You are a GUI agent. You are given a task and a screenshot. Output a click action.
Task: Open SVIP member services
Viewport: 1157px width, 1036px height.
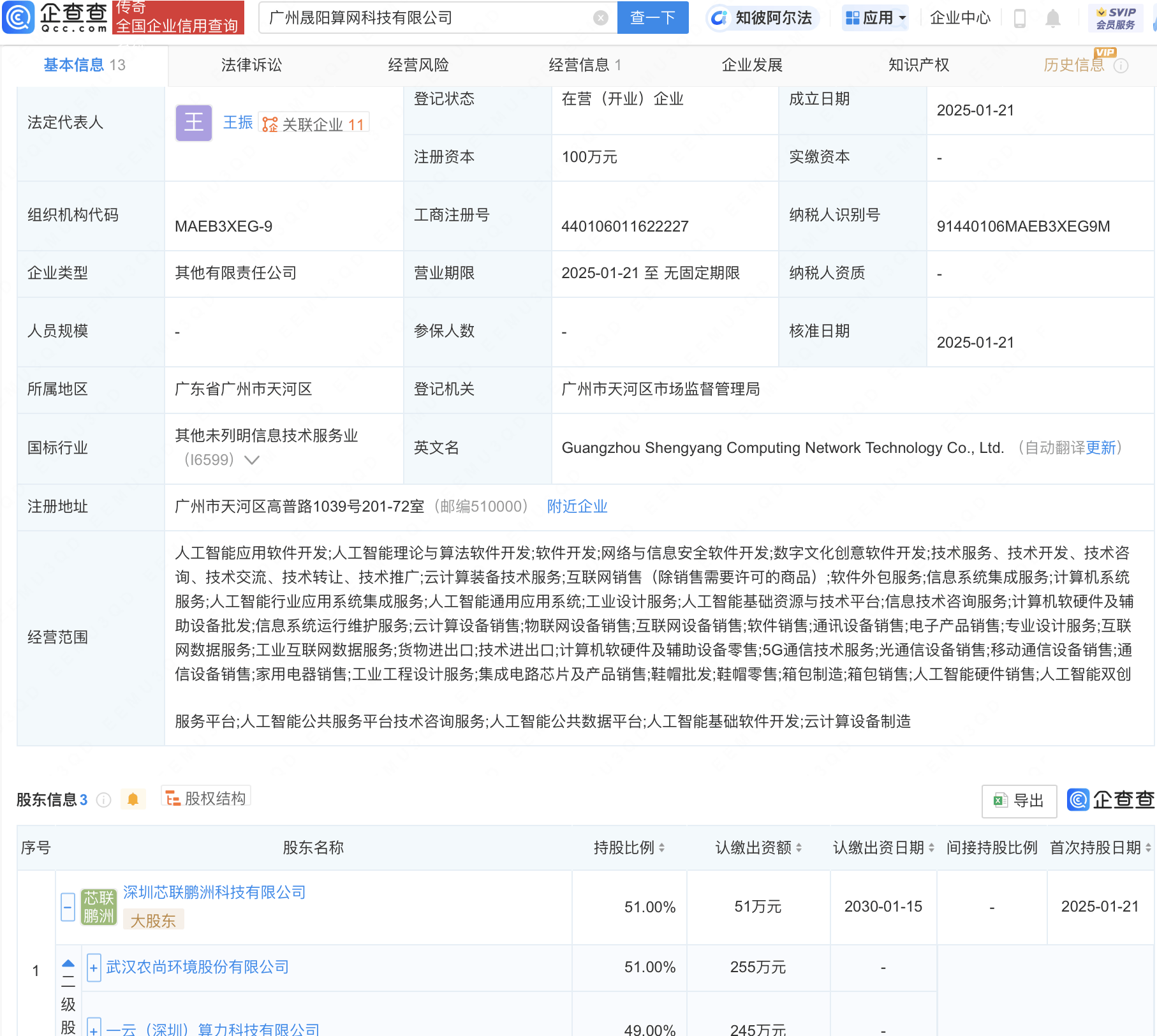(1116, 18)
